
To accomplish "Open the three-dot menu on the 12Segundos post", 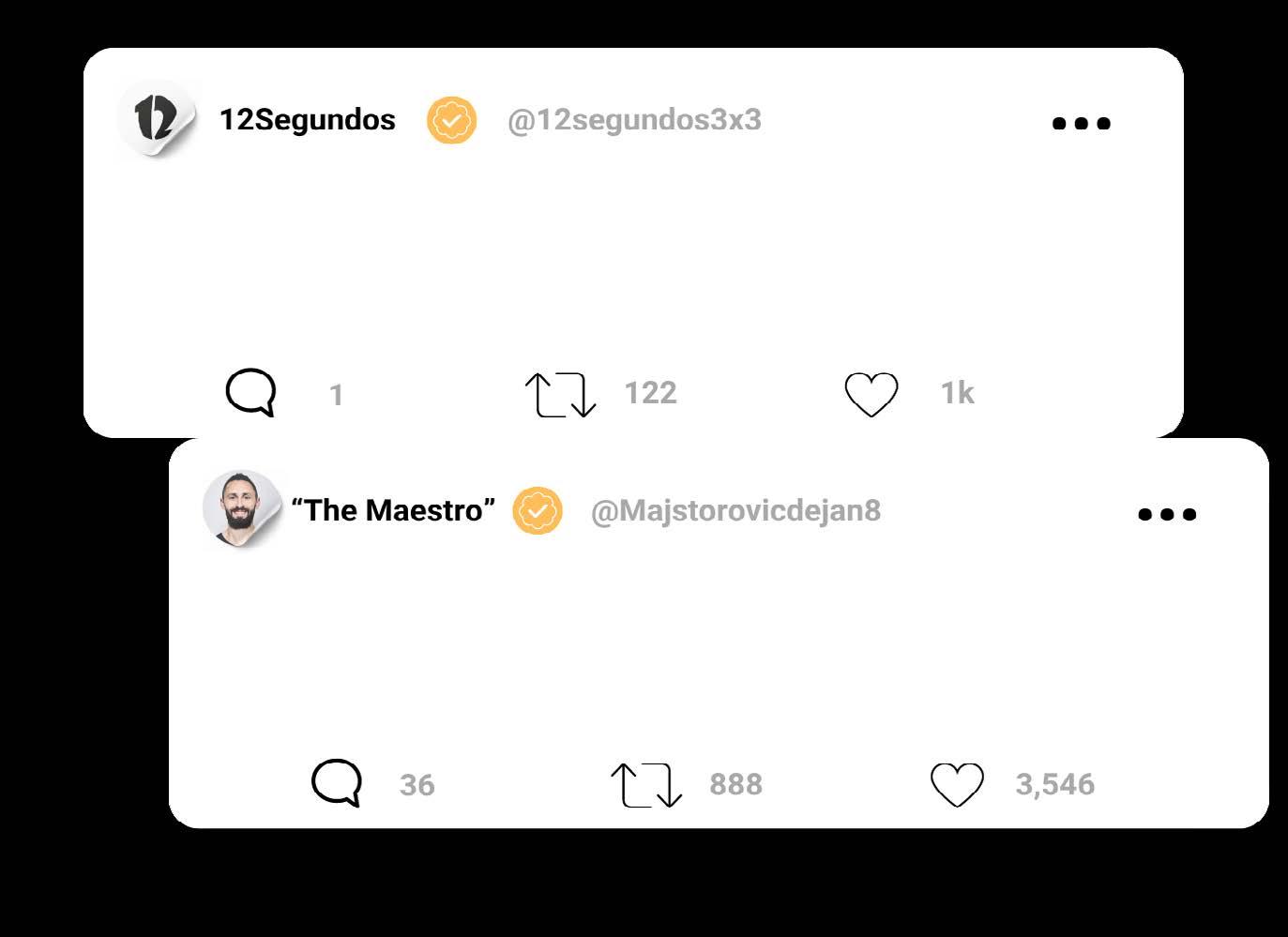I will tap(1081, 123).
